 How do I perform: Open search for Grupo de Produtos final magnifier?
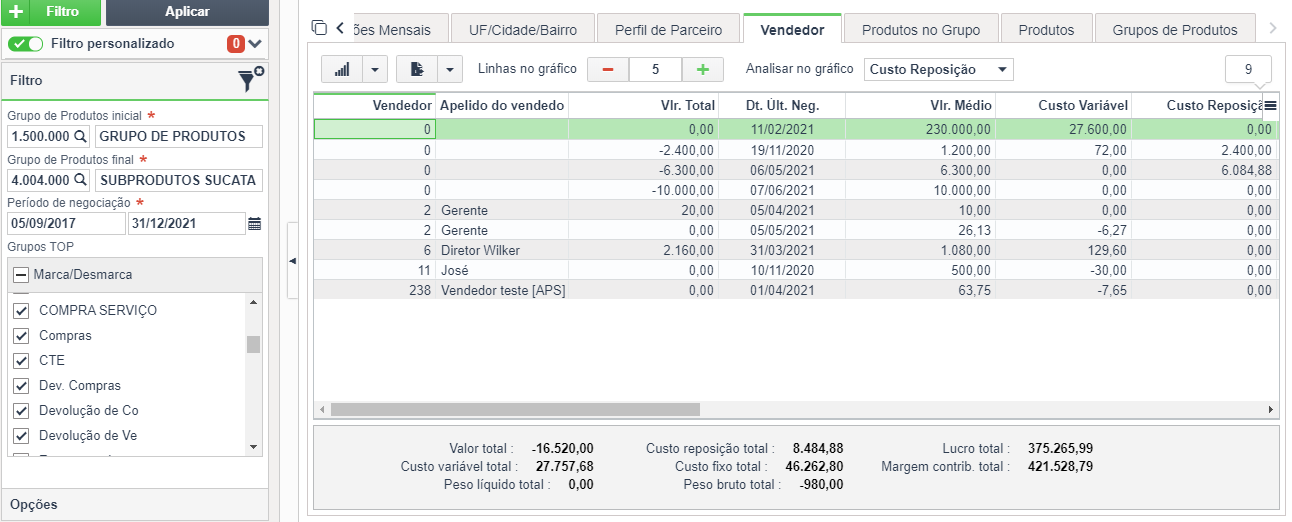pyautogui.click(x=81, y=181)
